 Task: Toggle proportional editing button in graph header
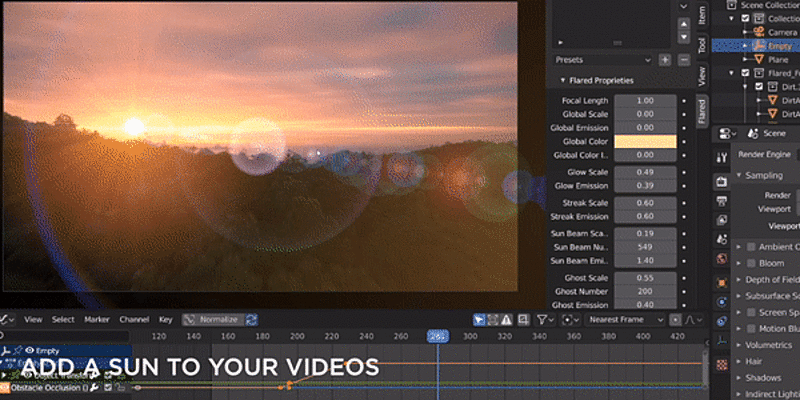click(x=676, y=320)
